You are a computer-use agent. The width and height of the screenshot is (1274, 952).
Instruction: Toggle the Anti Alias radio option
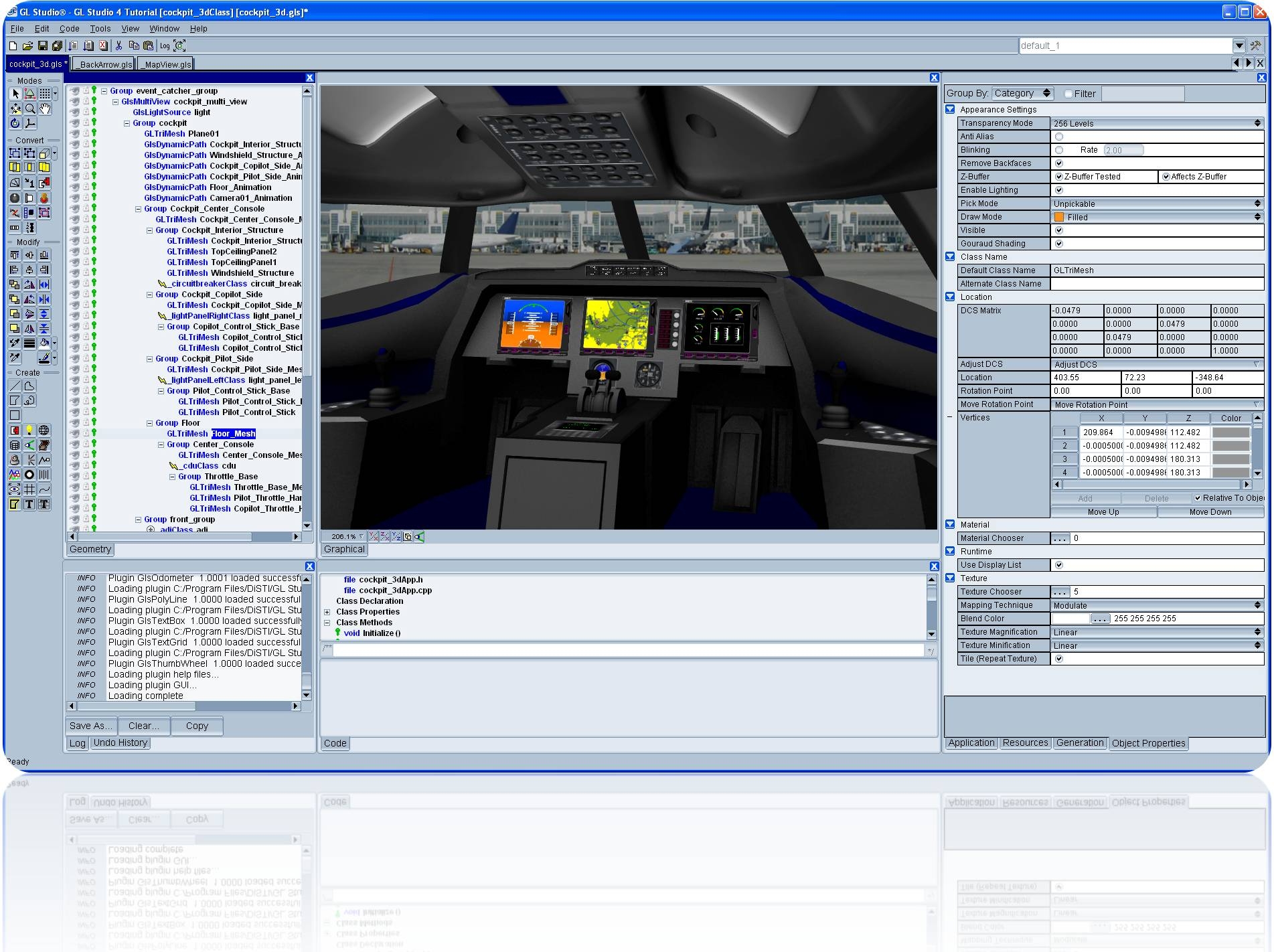pyautogui.click(x=1059, y=137)
